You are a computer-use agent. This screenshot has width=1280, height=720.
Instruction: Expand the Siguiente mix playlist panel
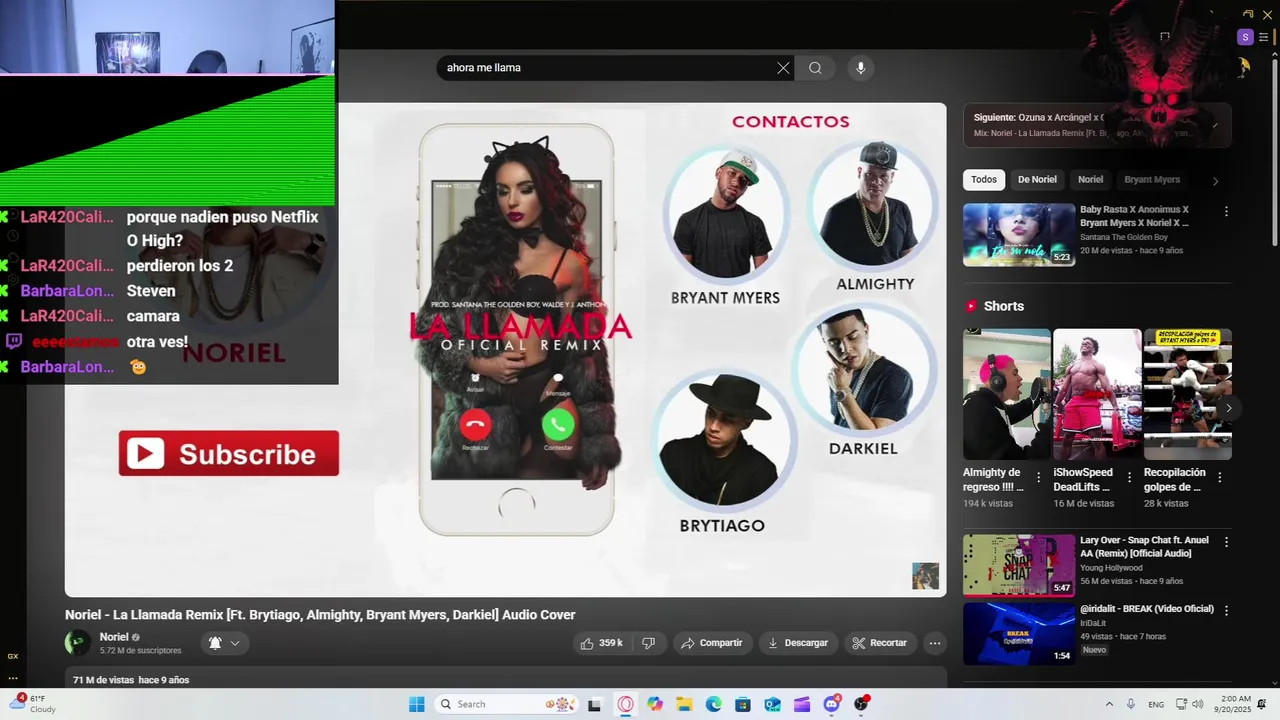pyautogui.click(x=1214, y=125)
